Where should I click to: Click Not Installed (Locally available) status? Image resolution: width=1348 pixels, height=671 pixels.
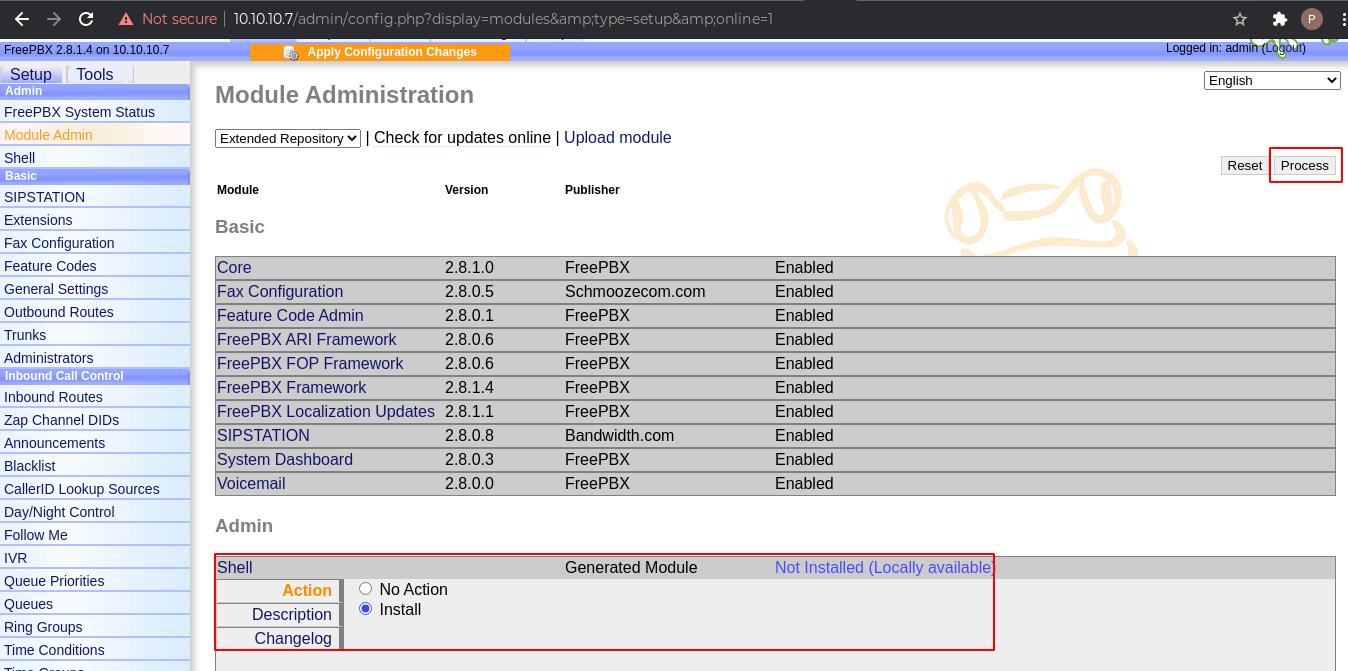coord(884,568)
